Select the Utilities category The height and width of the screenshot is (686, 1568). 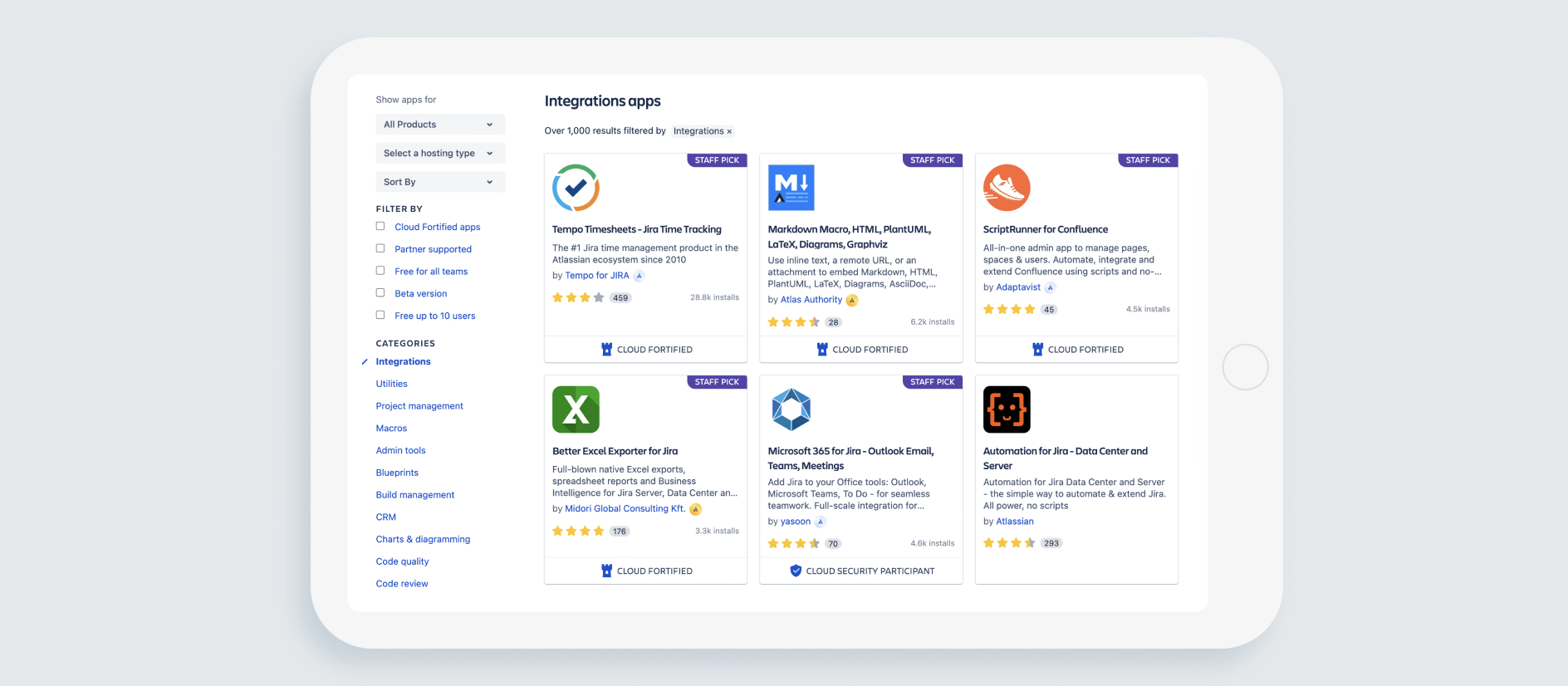point(391,384)
